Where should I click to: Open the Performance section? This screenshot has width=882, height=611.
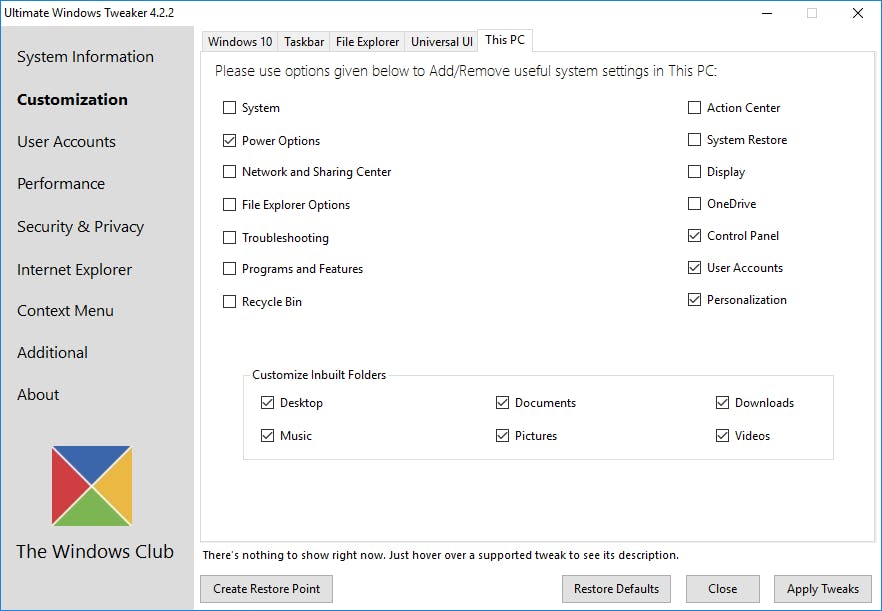pyautogui.click(x=61, y=184)
